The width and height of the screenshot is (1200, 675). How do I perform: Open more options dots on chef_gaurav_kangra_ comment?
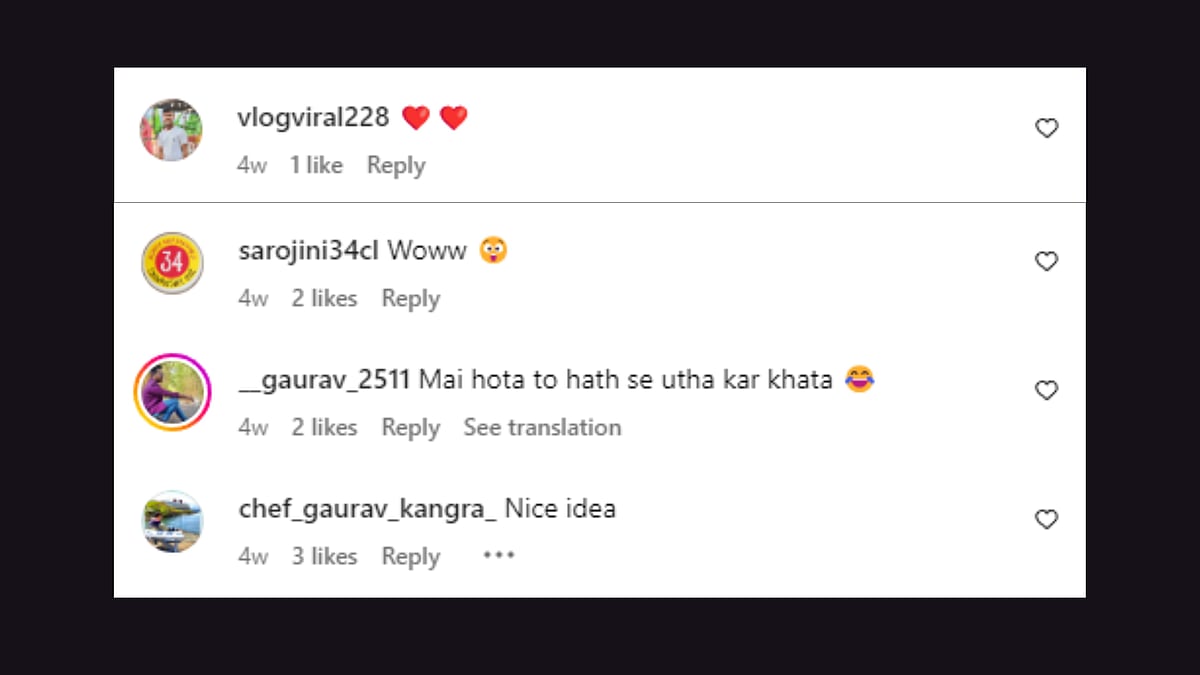(x=498, y=556)
